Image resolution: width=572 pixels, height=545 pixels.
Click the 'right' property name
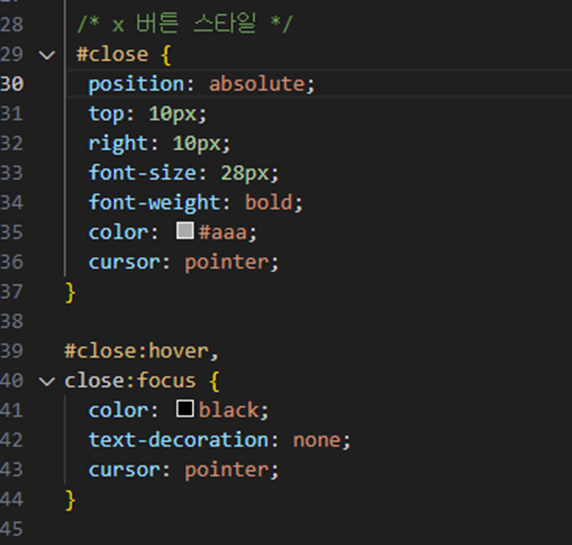(118, 143)
